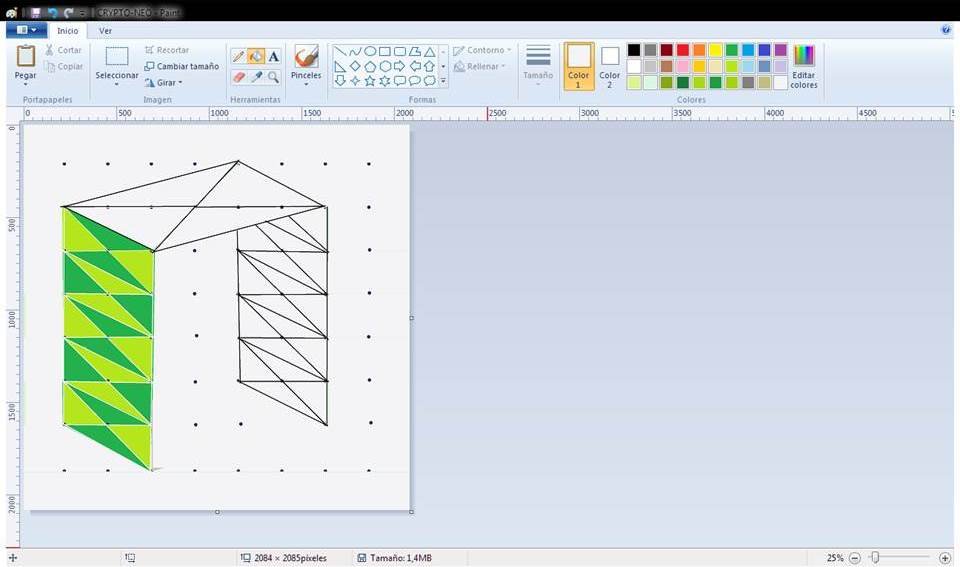Image resolution: width=960 pixels, height=567 pixels.
Task: Select the Magnifier tool
Action: [x=273, y=77]
